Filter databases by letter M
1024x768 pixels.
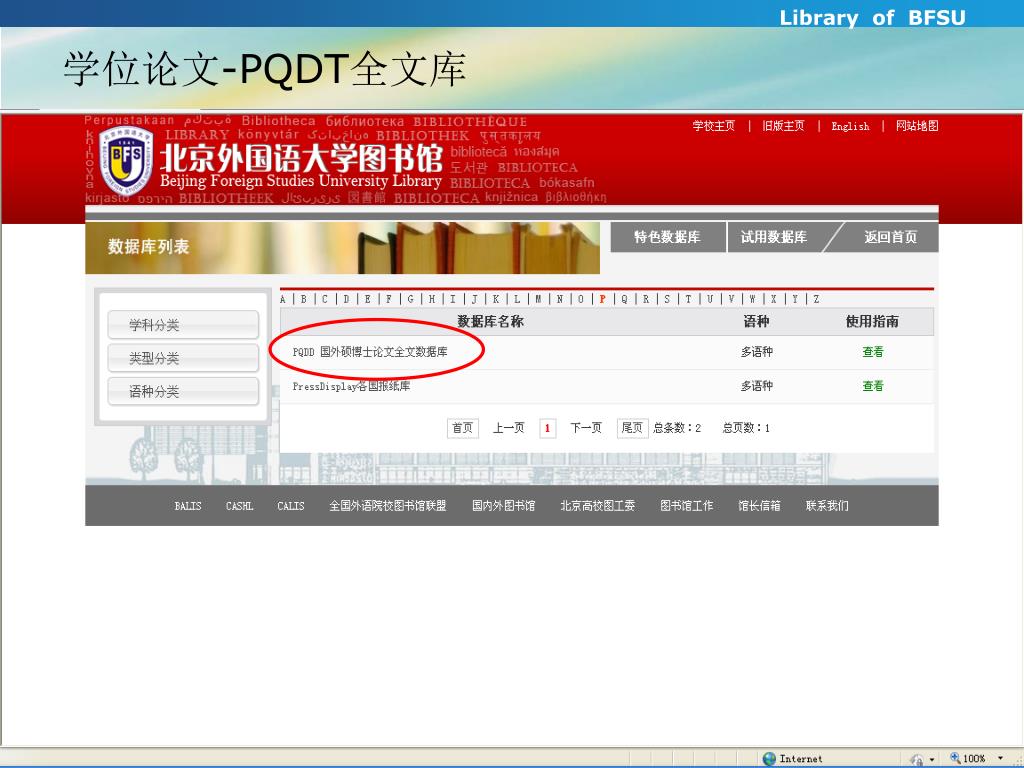point(539,299)
